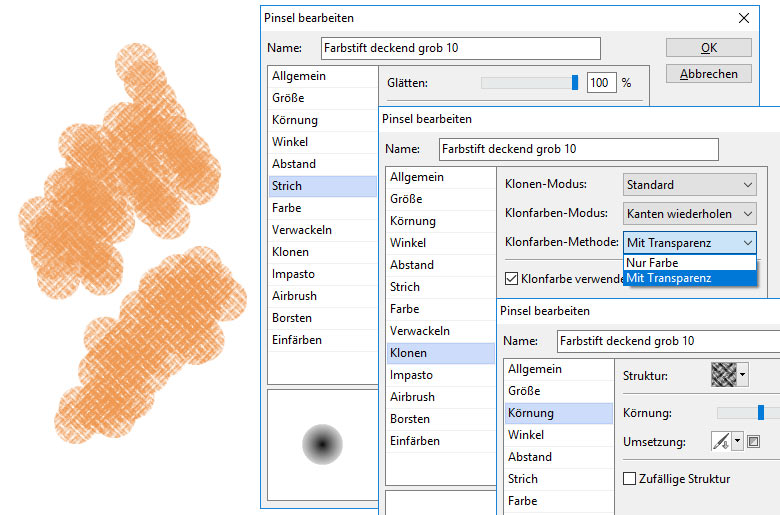This screenshot has width=780, height=515.
Task: Enable the Zufällige Struktur checkbox
Action: (x=629, y=479)
